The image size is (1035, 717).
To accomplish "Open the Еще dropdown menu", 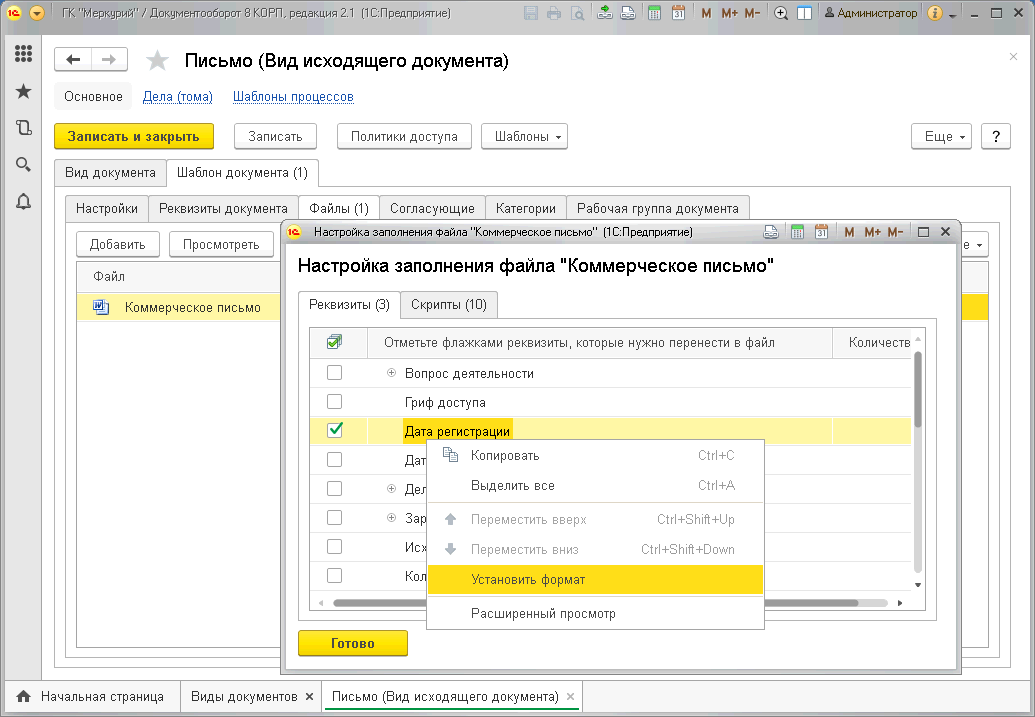I will pyautogui.click(x=941, y=137).
